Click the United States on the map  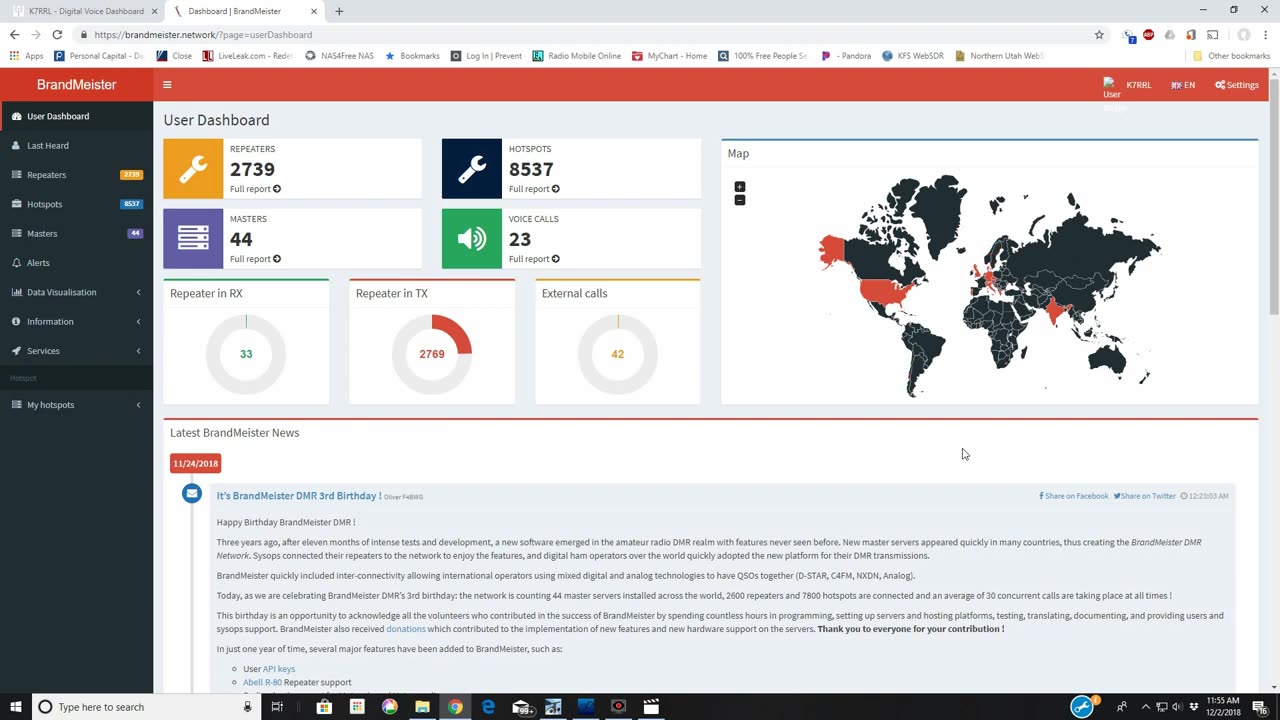click(x=888, y=292)
